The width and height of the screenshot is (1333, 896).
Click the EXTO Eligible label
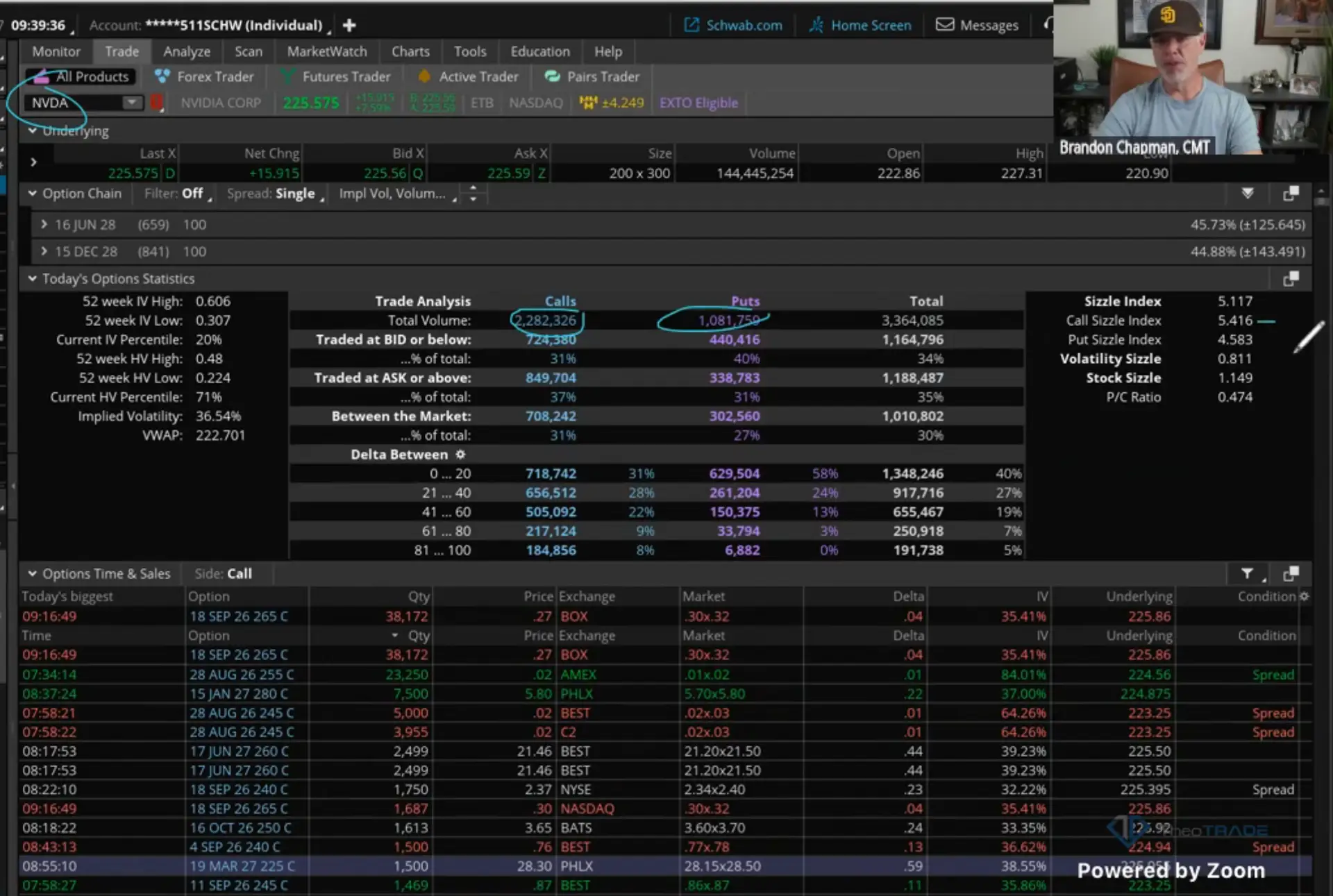pyautogui.click(x=698, y=103)
